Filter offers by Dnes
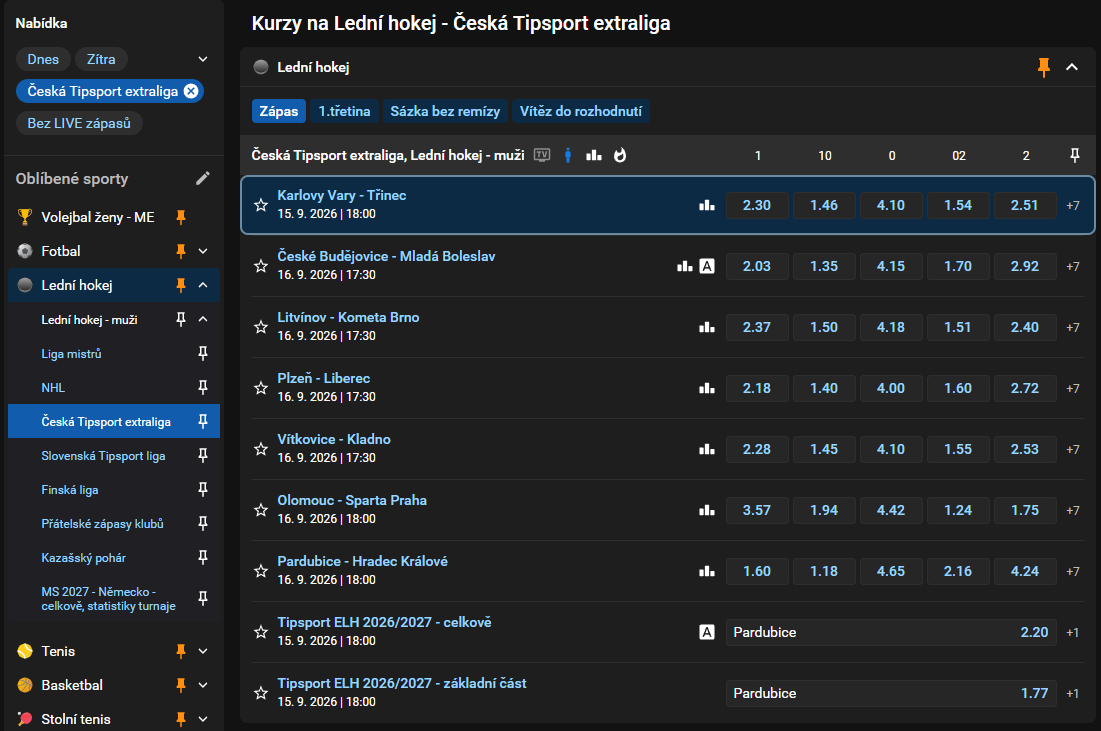Viewport: 1101px width, 731px height. [43, 59]
